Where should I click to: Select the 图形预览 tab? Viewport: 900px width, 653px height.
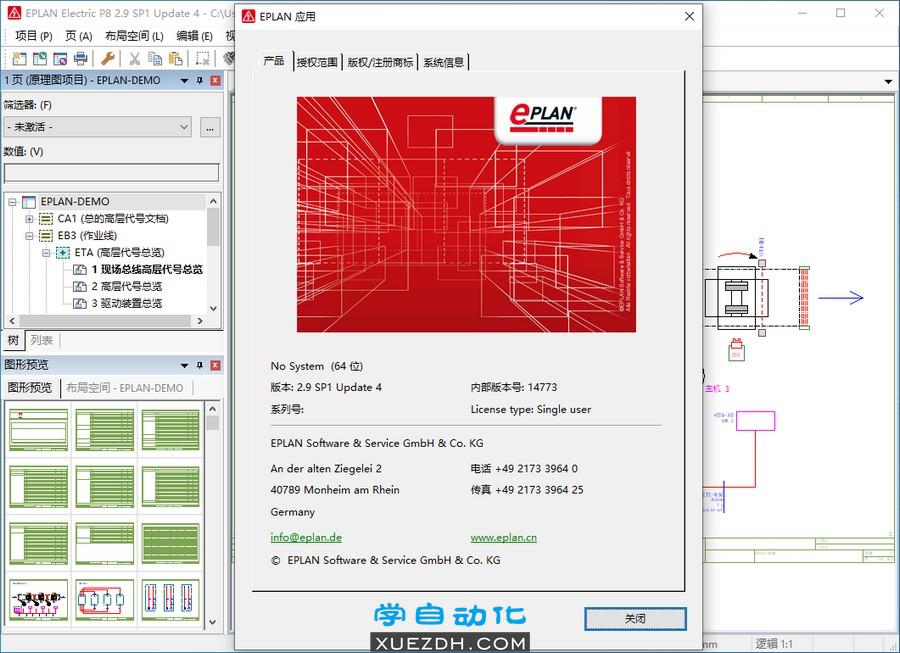[x=30, y=388]
